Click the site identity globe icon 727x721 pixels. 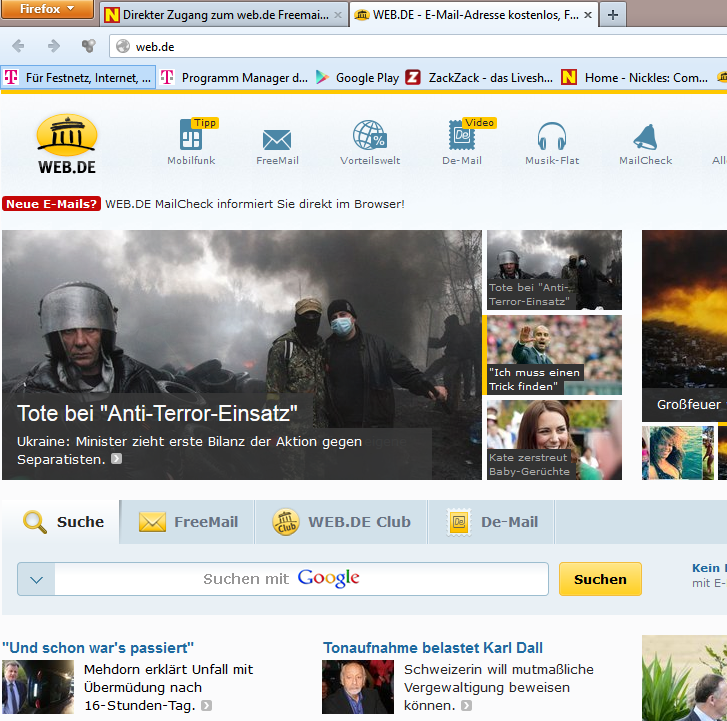tap(123, 46)
